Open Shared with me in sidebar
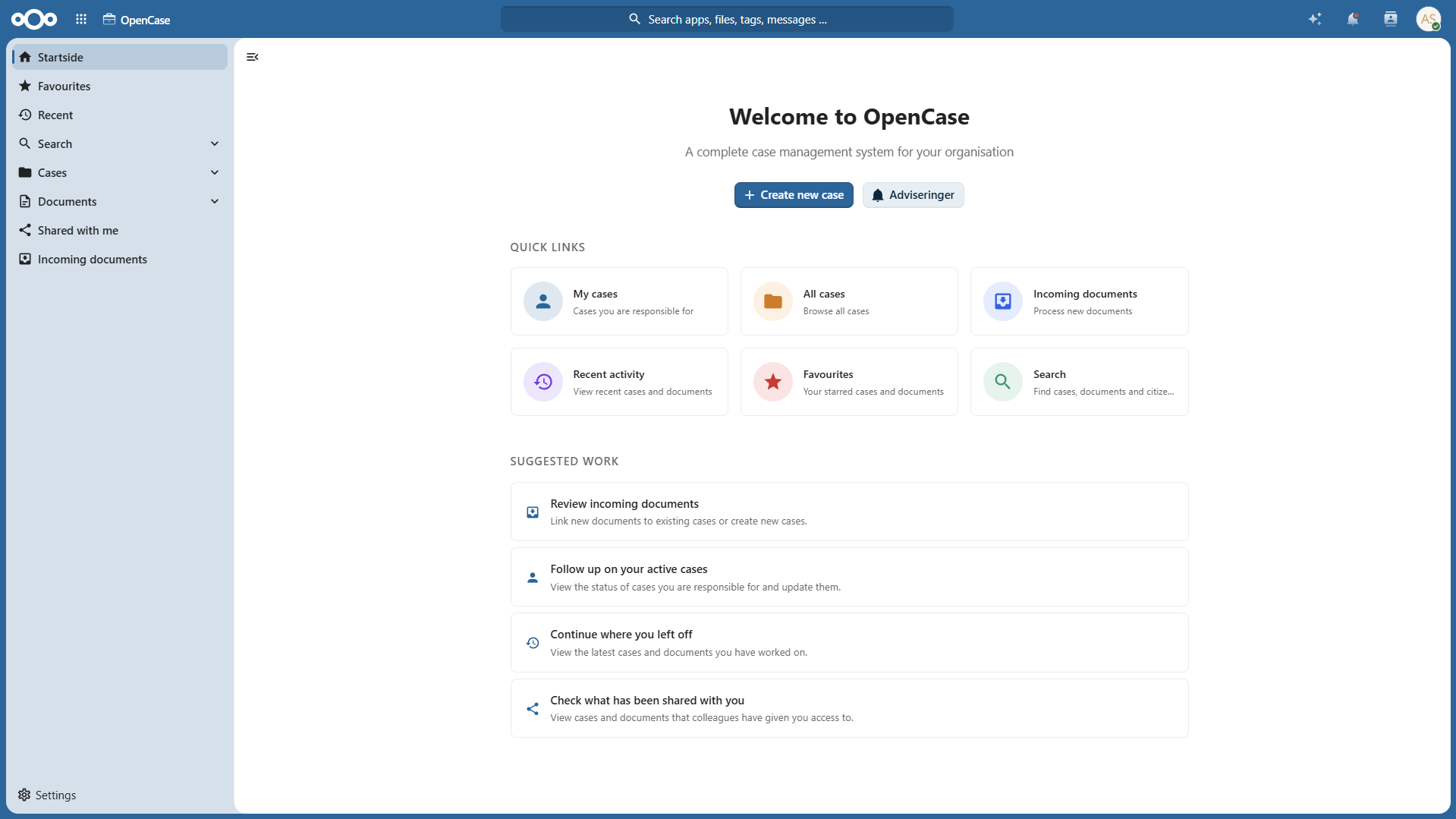 click(x=120, y=230)
